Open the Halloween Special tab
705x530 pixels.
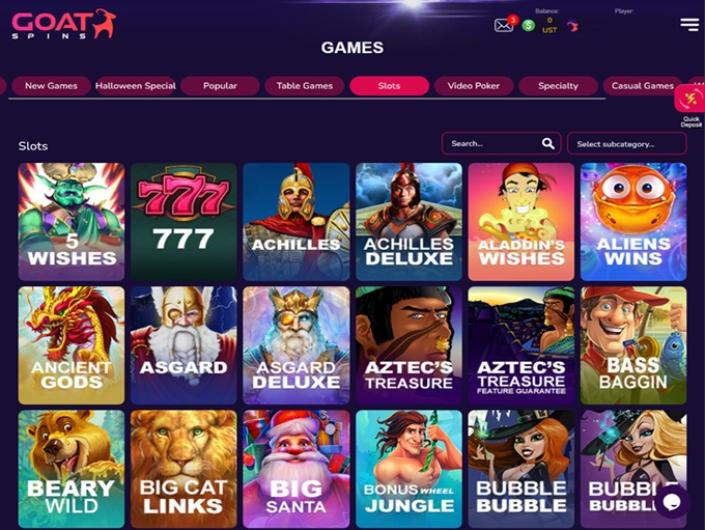pyautogui.click(x=135, y=86)
